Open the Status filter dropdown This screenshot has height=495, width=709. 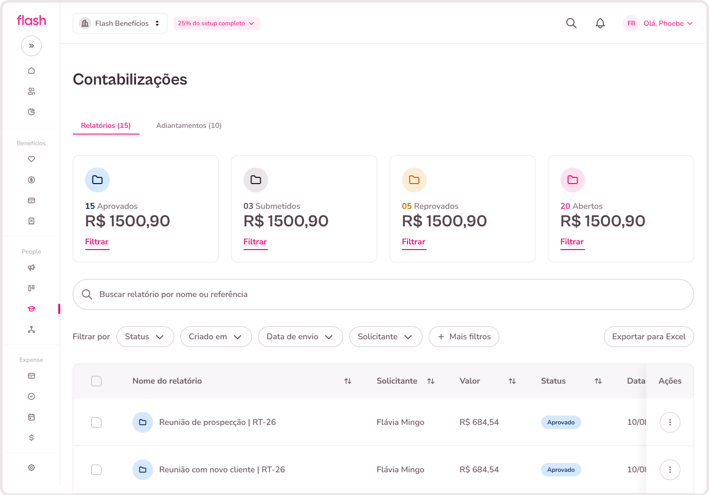[x=145, y=337]
